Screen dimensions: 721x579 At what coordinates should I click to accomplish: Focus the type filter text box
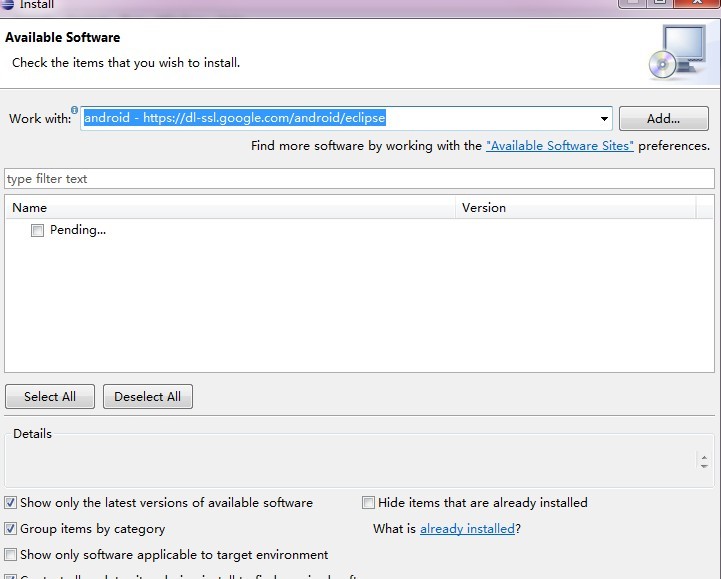pyautogui.click(x=359, y=179)
